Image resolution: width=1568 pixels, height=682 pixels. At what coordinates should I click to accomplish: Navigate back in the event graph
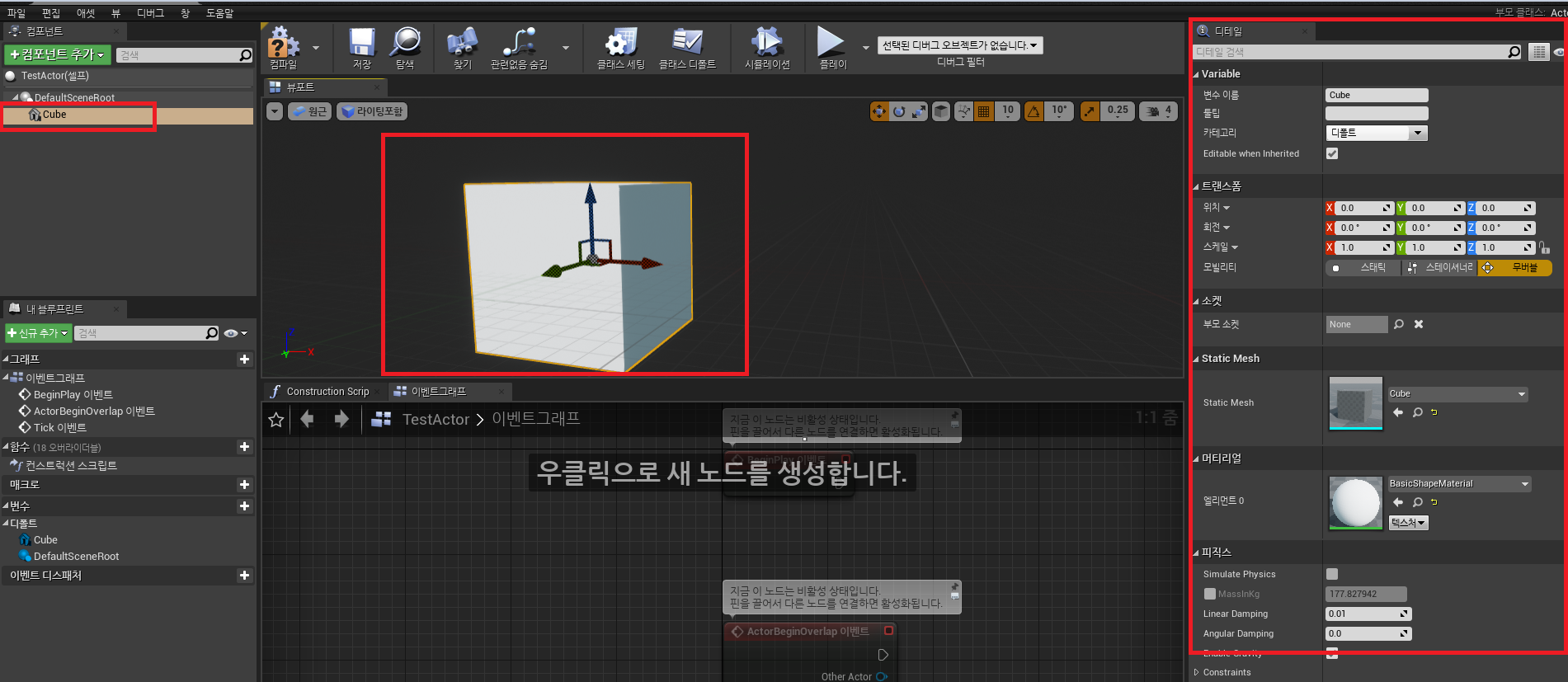pos(308,419)
